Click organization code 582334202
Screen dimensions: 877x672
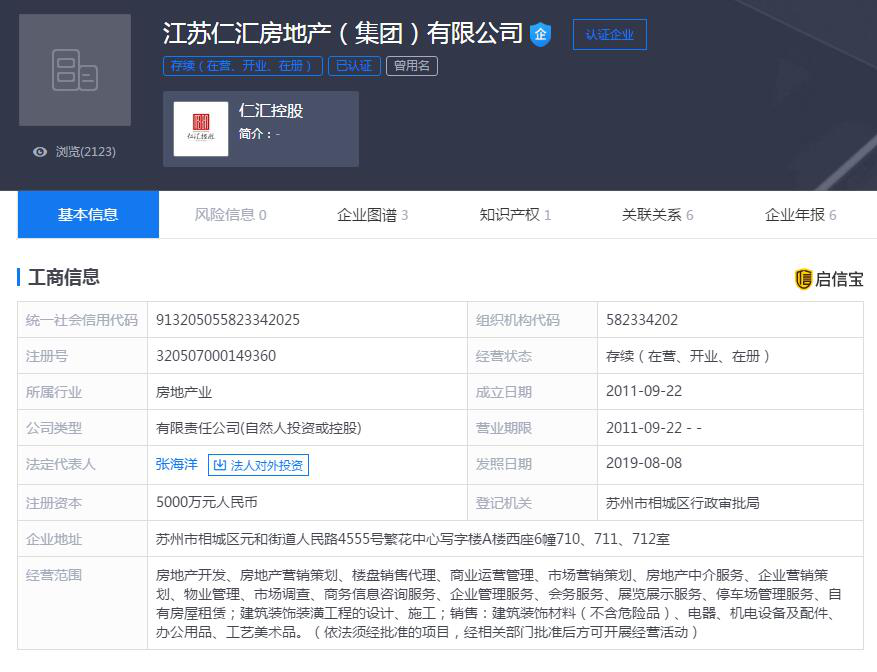642,319
